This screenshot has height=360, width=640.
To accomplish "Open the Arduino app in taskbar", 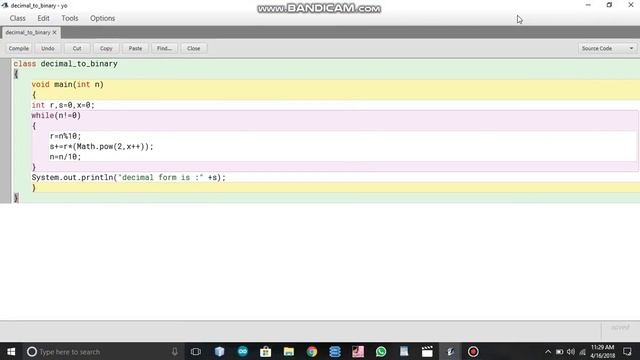I will click(x=243, y=351).
